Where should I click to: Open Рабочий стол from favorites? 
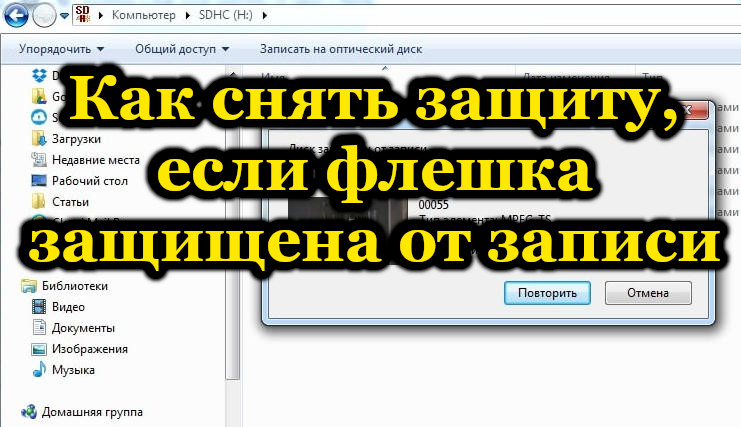88,180
